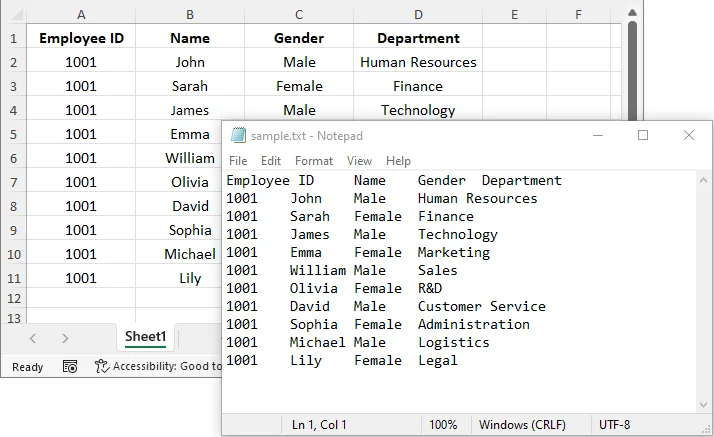
Task: Click Notepad scroll down arrow
Action: coord(703,405)
